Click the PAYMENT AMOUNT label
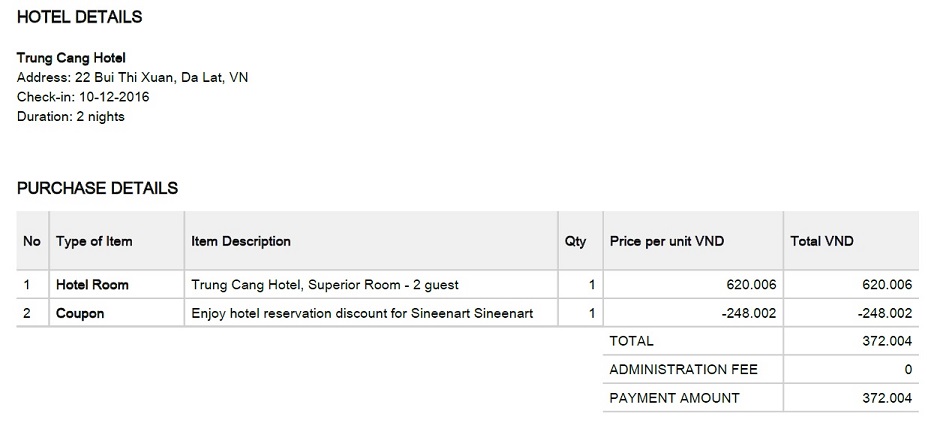Viewport: 940px width, 426px height. (674, 398)
